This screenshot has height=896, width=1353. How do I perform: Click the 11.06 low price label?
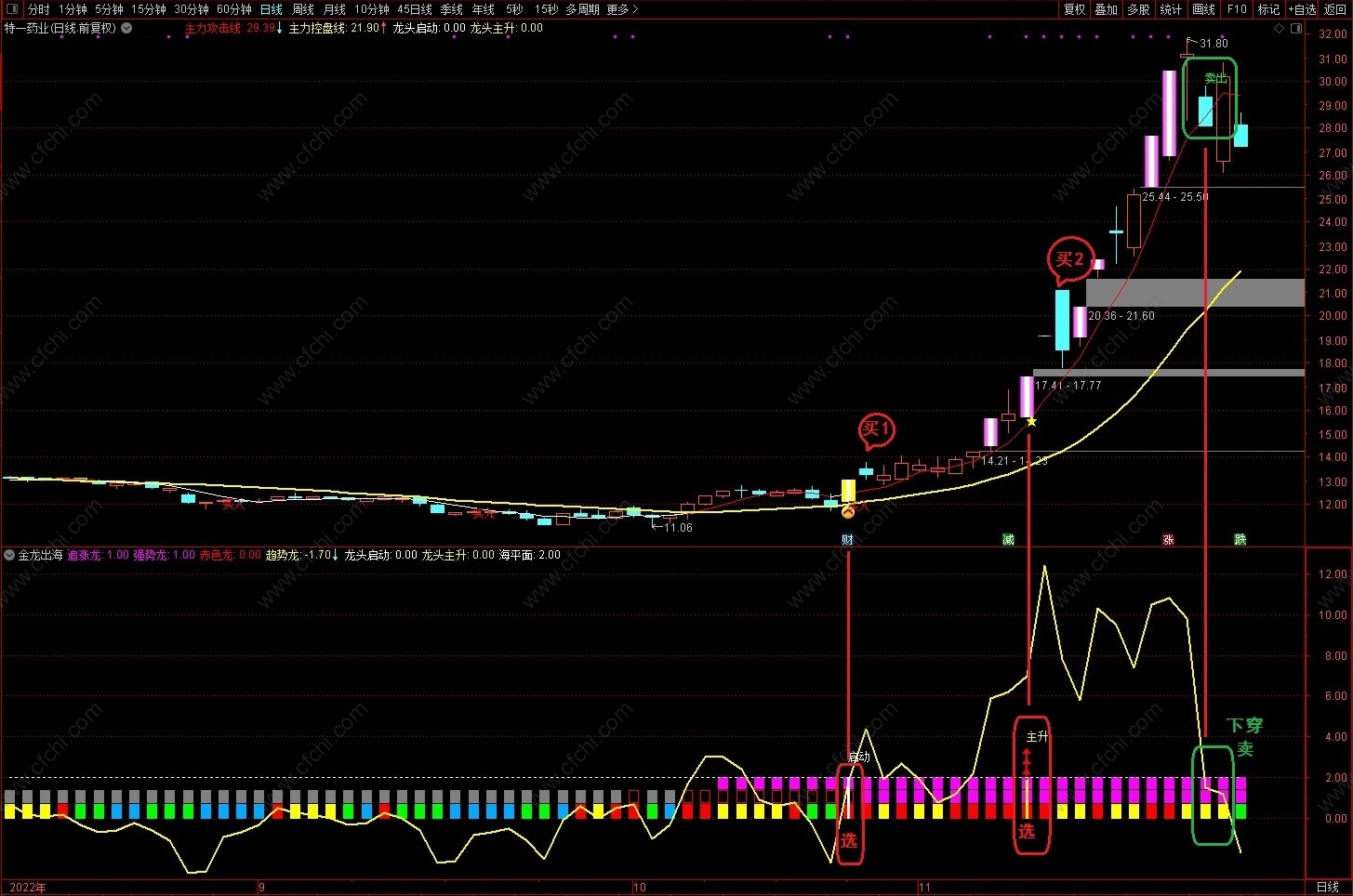click(x=678, y=528)
